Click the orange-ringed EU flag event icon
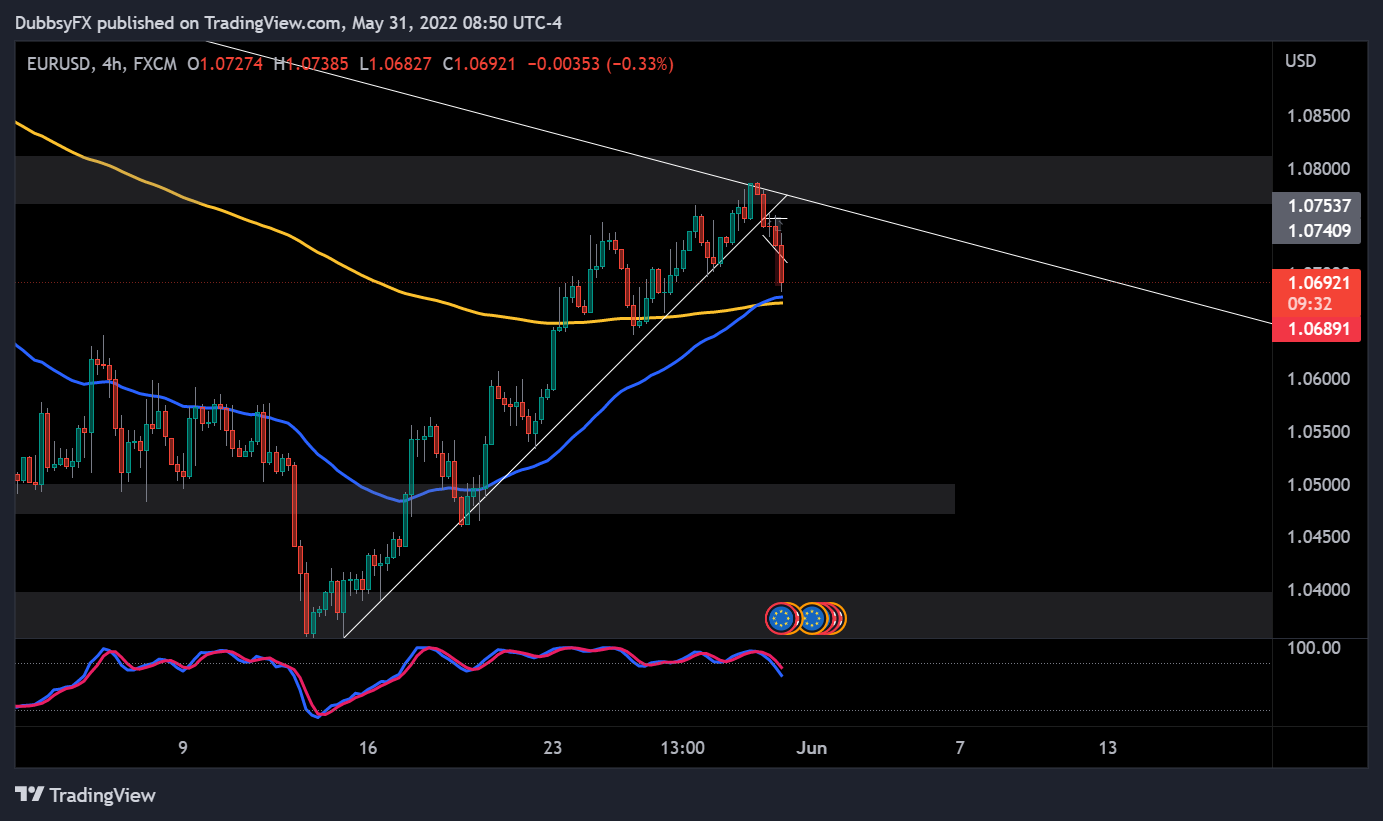The image size is (1383, 821). tap(814, 619)
